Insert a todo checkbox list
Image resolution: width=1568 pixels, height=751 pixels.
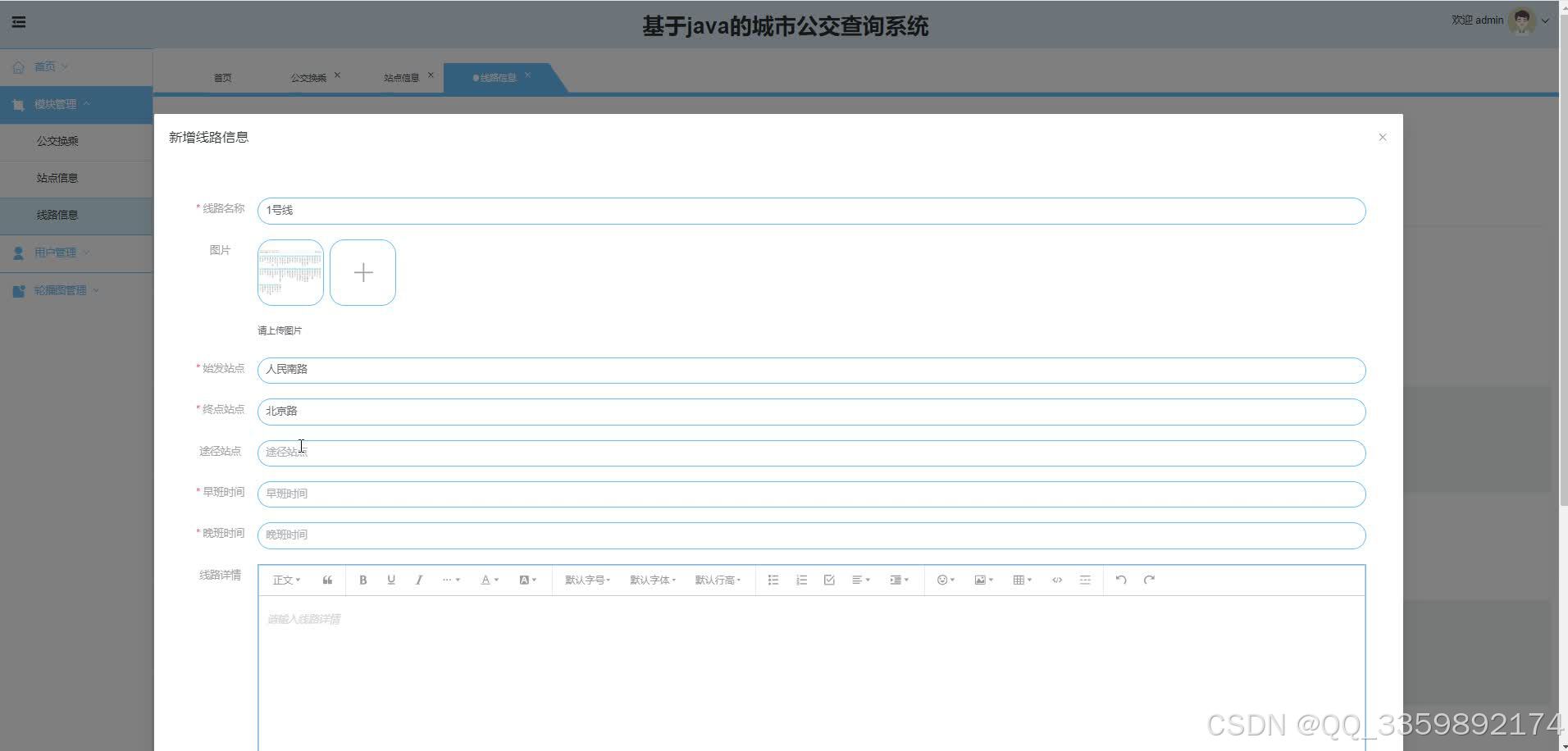(x=829, y=580)
